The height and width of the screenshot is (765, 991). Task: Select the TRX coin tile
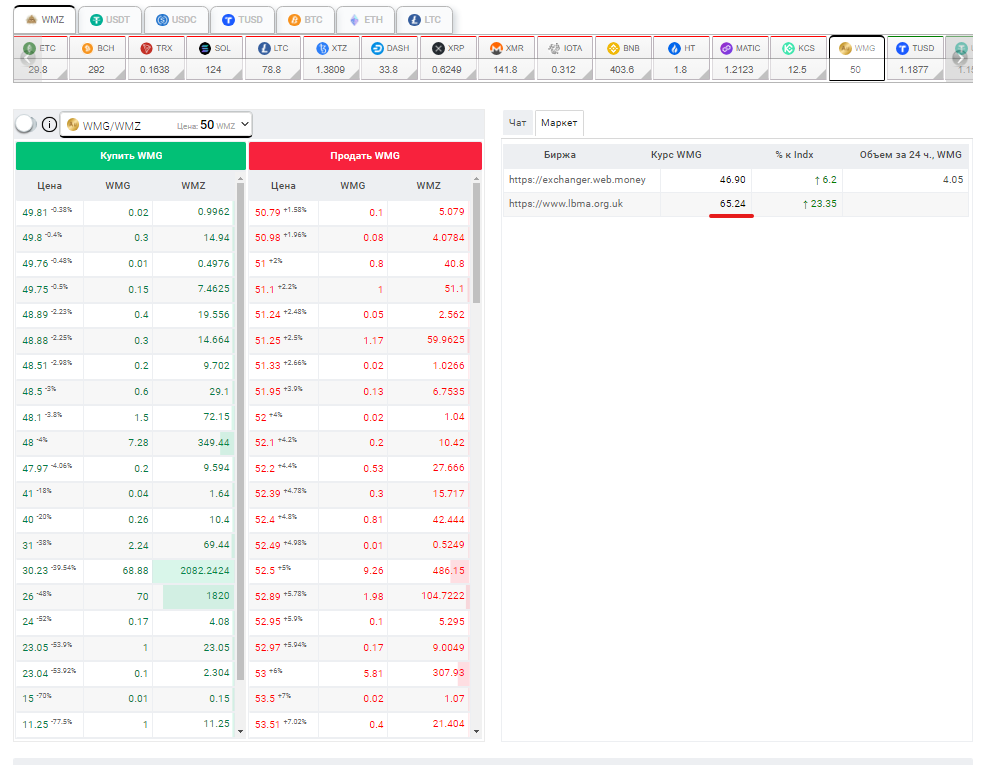(157, 59)
